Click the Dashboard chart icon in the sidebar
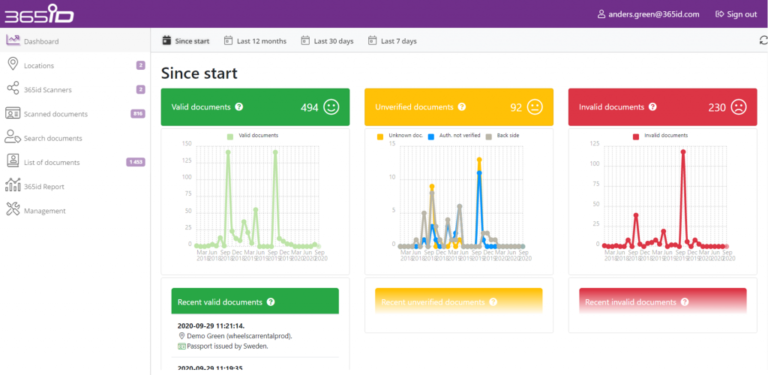The image size is (768, 375). click(x=13, y=41)
